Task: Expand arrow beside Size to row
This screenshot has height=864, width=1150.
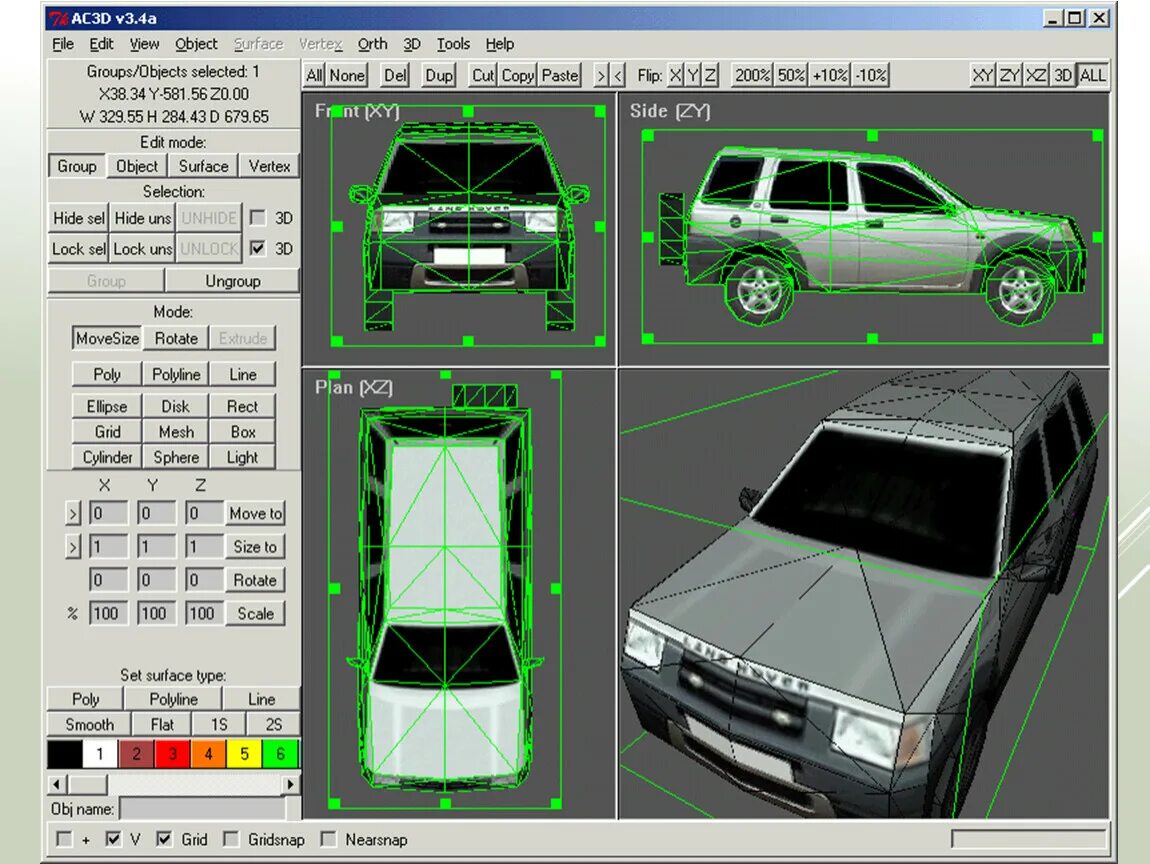Action: click(x=73, y=546)
